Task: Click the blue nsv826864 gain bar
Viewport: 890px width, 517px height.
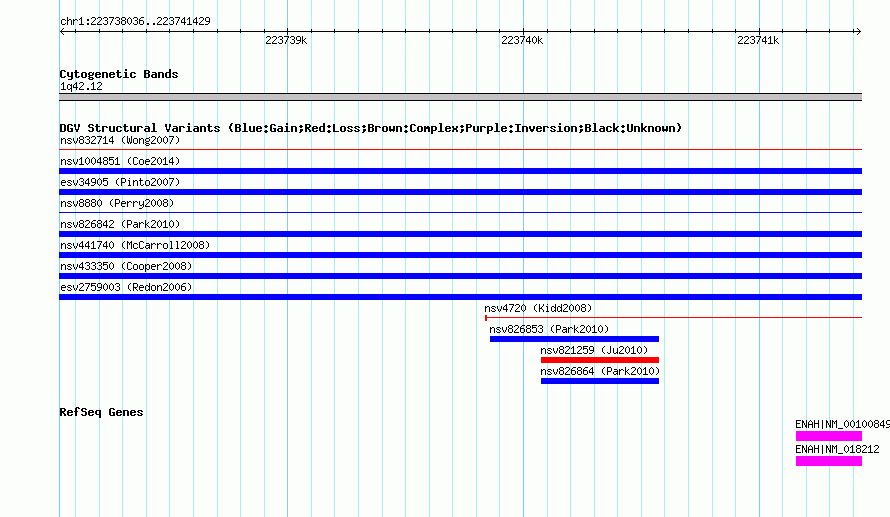Action: 600,381
